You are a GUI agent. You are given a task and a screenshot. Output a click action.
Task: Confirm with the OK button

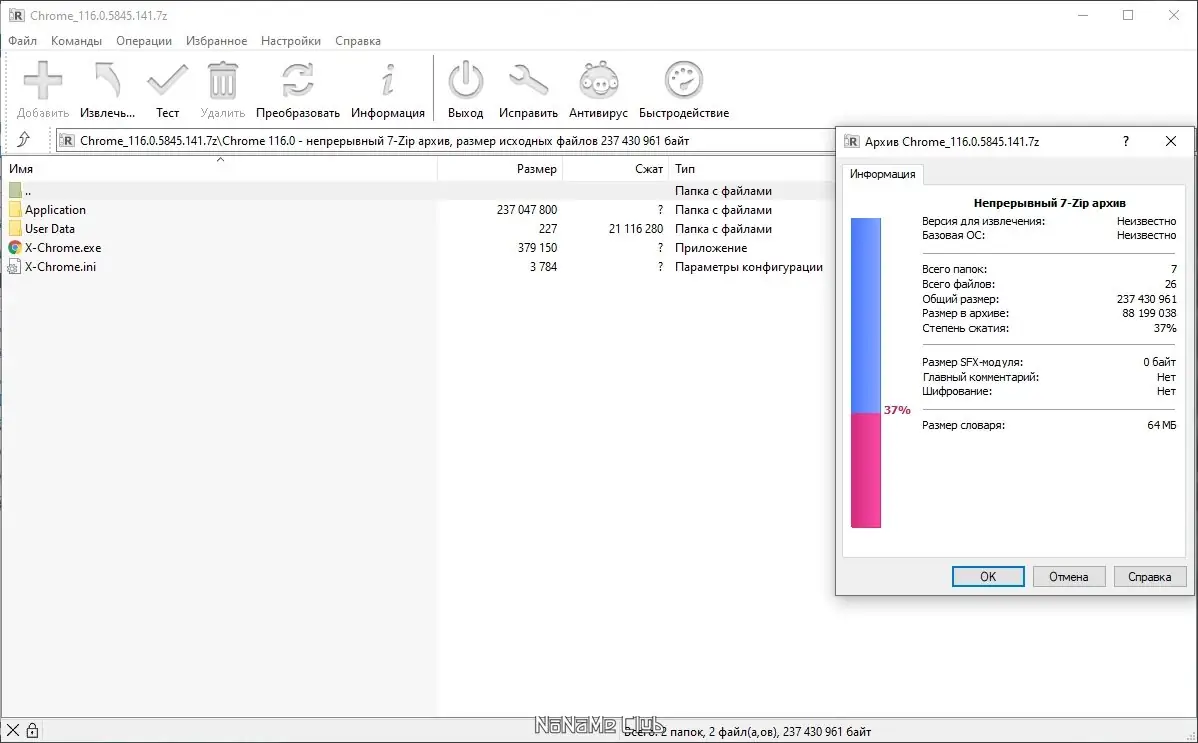coord(988,576)
